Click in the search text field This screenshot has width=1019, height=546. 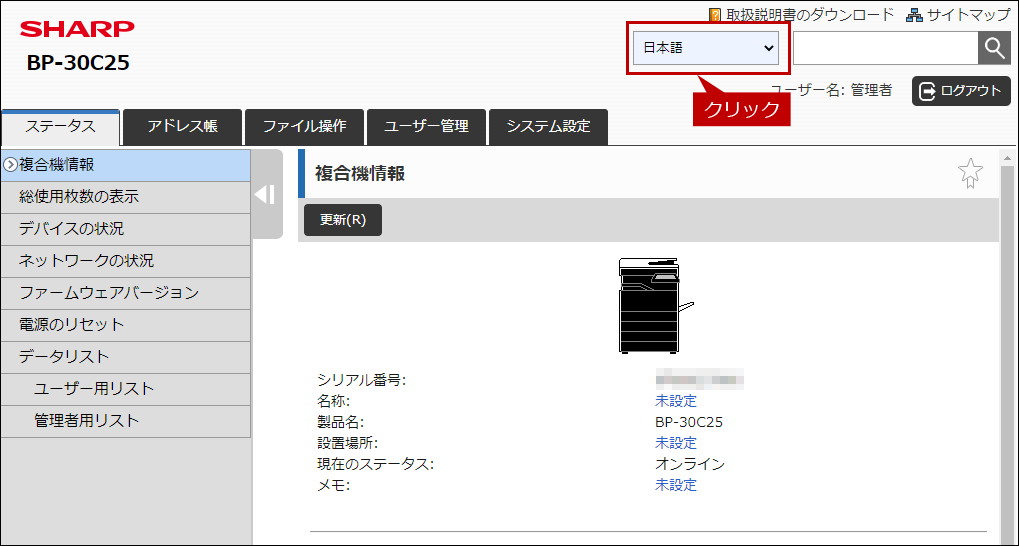[x=885, y=48]
